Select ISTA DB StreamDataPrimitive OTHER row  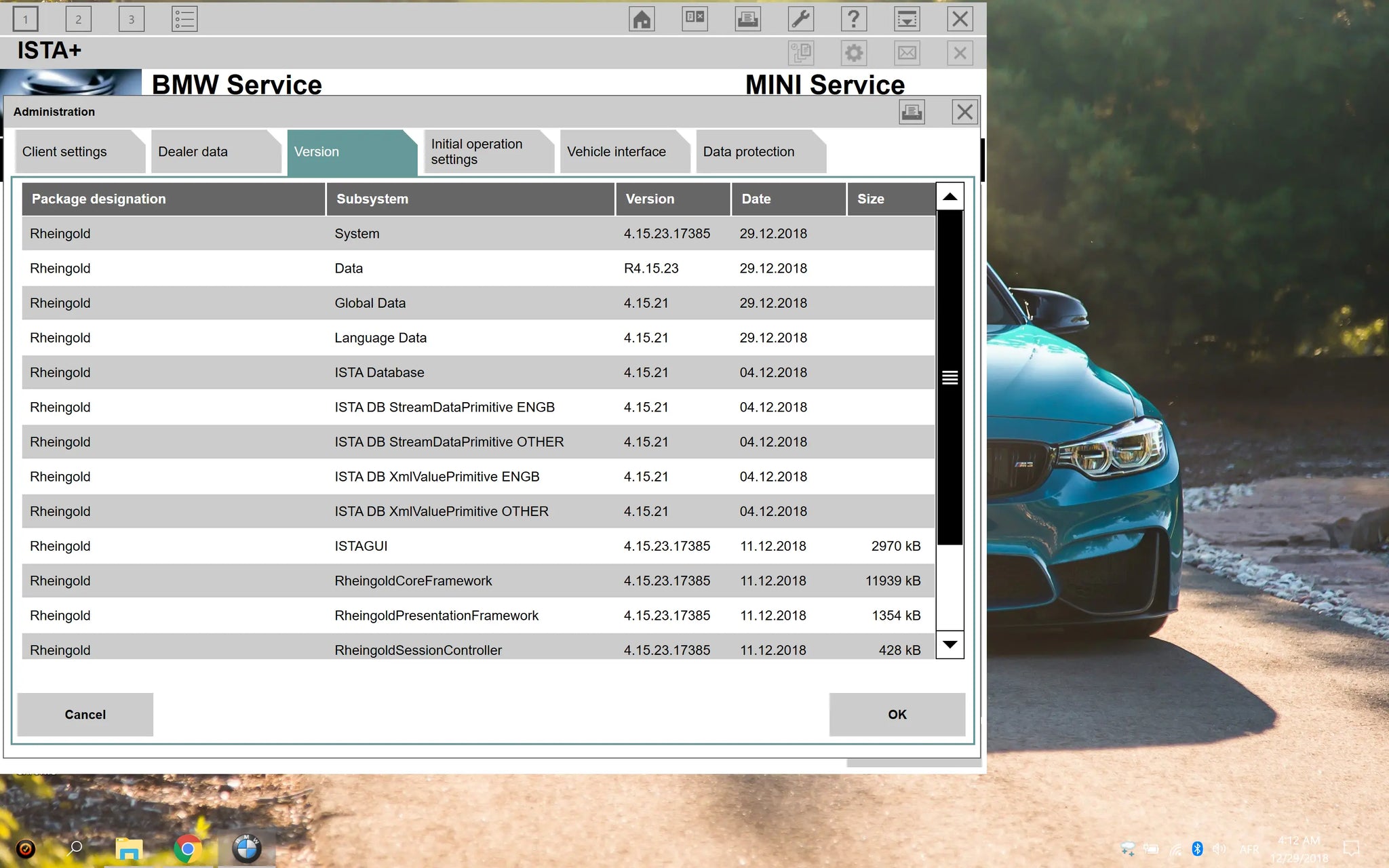478,442
